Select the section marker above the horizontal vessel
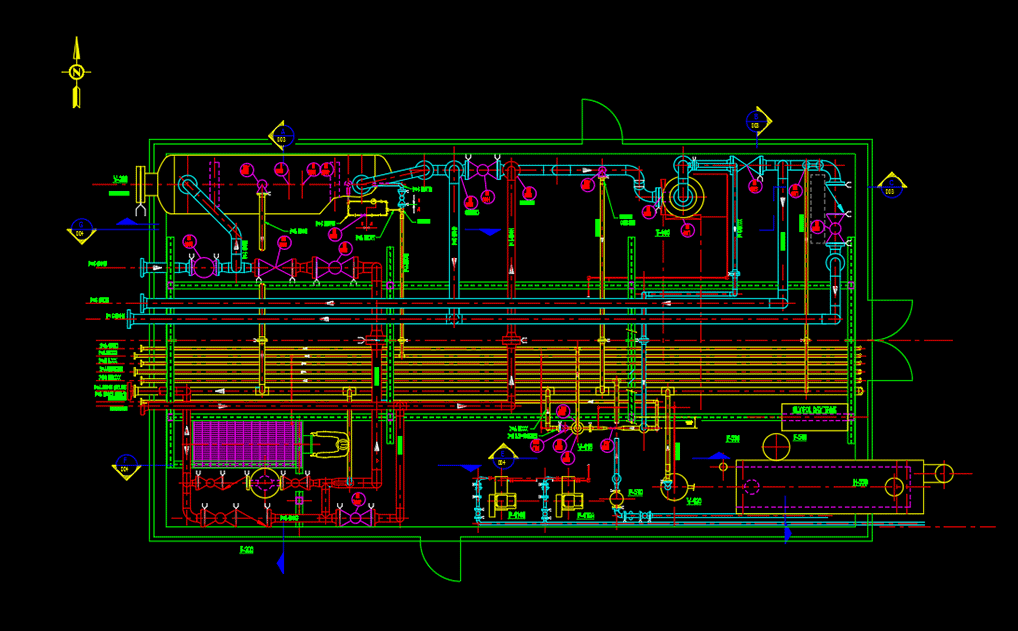The width and height of the screenshot is (1018, 631). point(282,136)
